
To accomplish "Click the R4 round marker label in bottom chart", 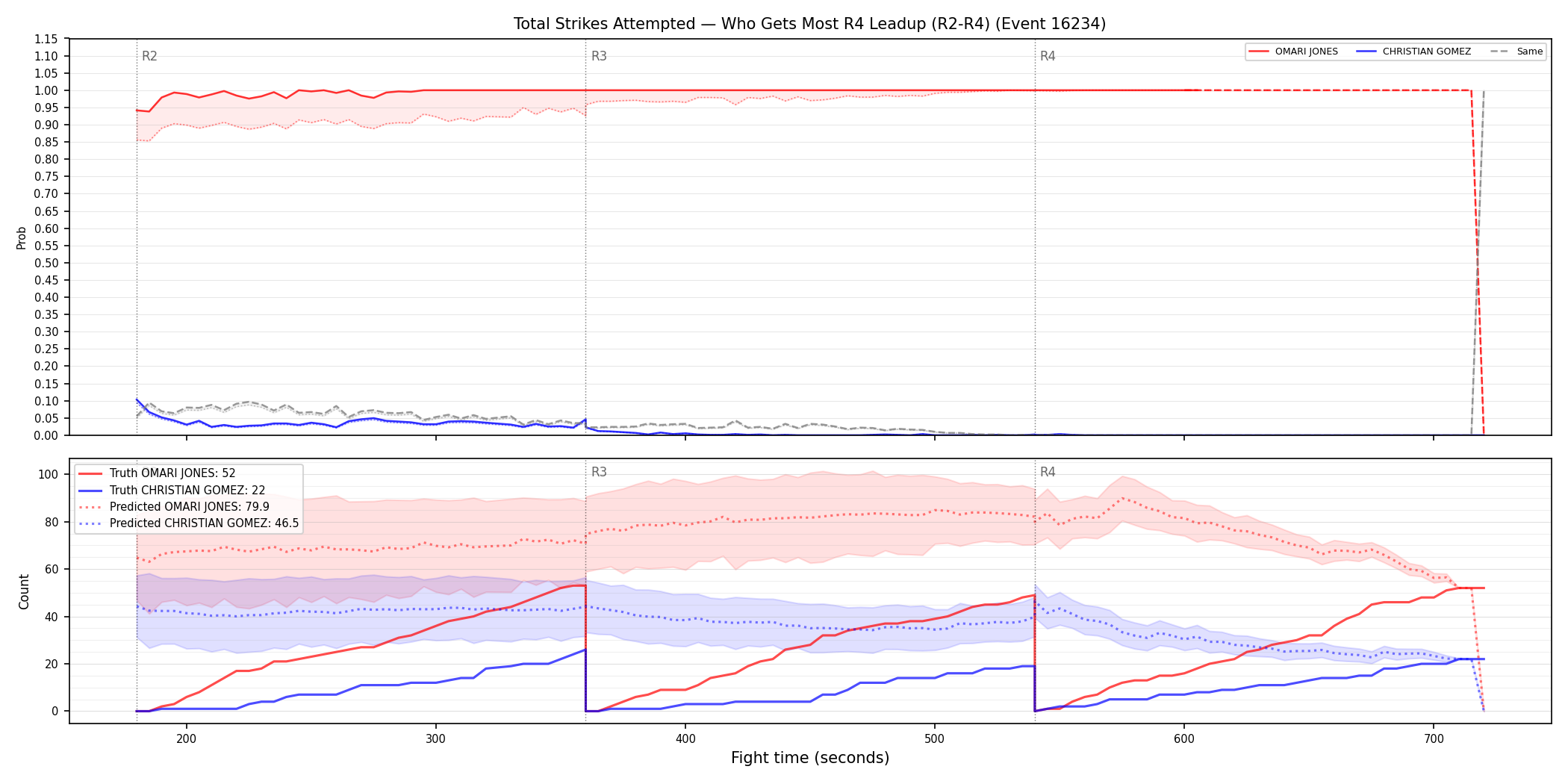I will tap(1048, 472).
